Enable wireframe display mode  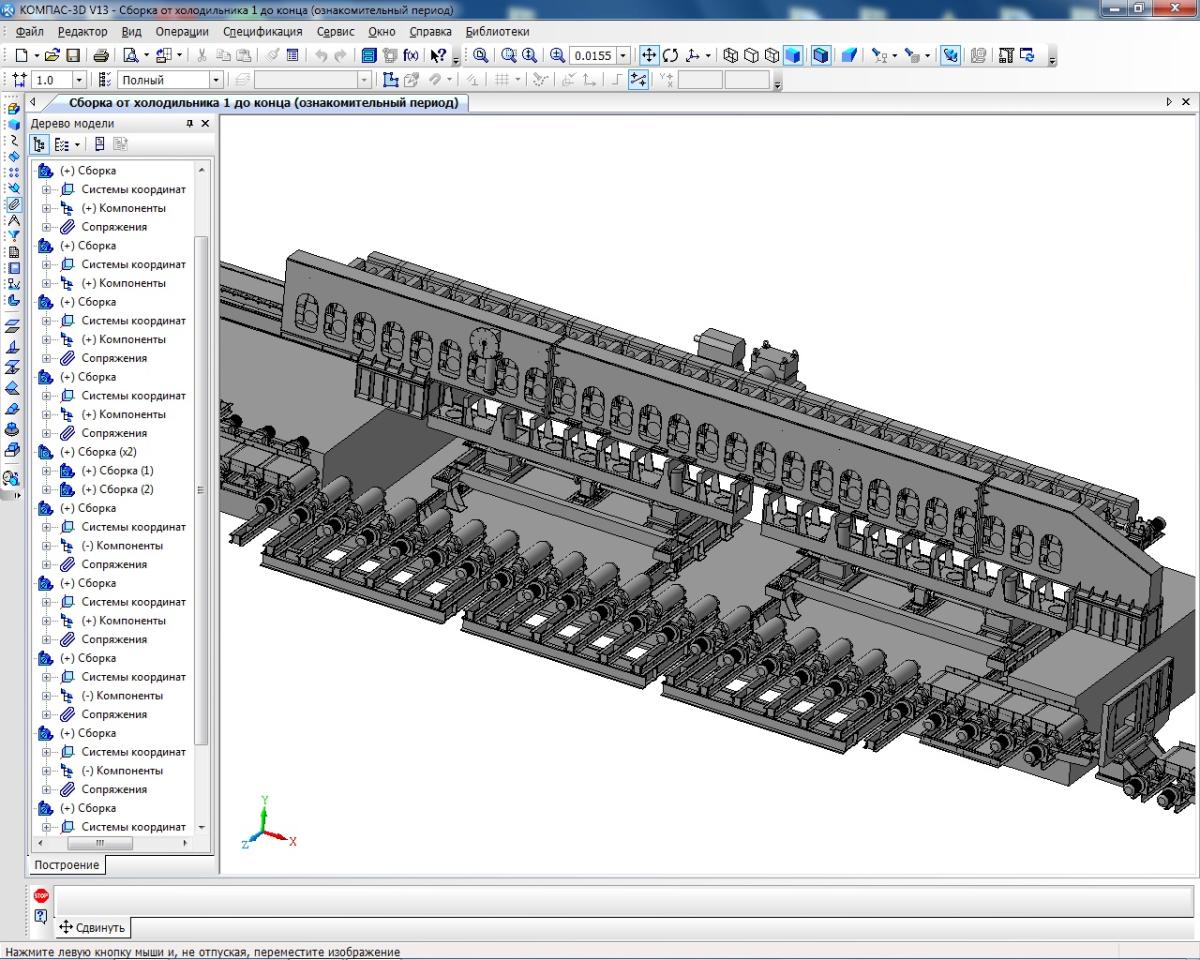pos(730,56)
